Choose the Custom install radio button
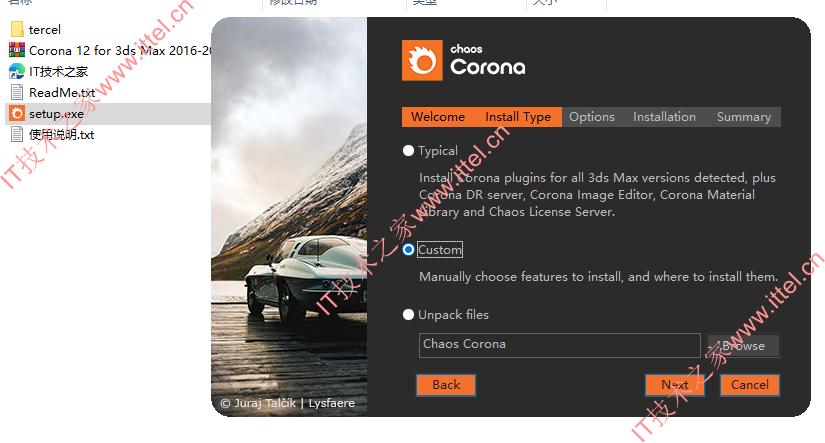Image resolution: width=825 pixels, height=443 pixels. [x=408, y=249]
